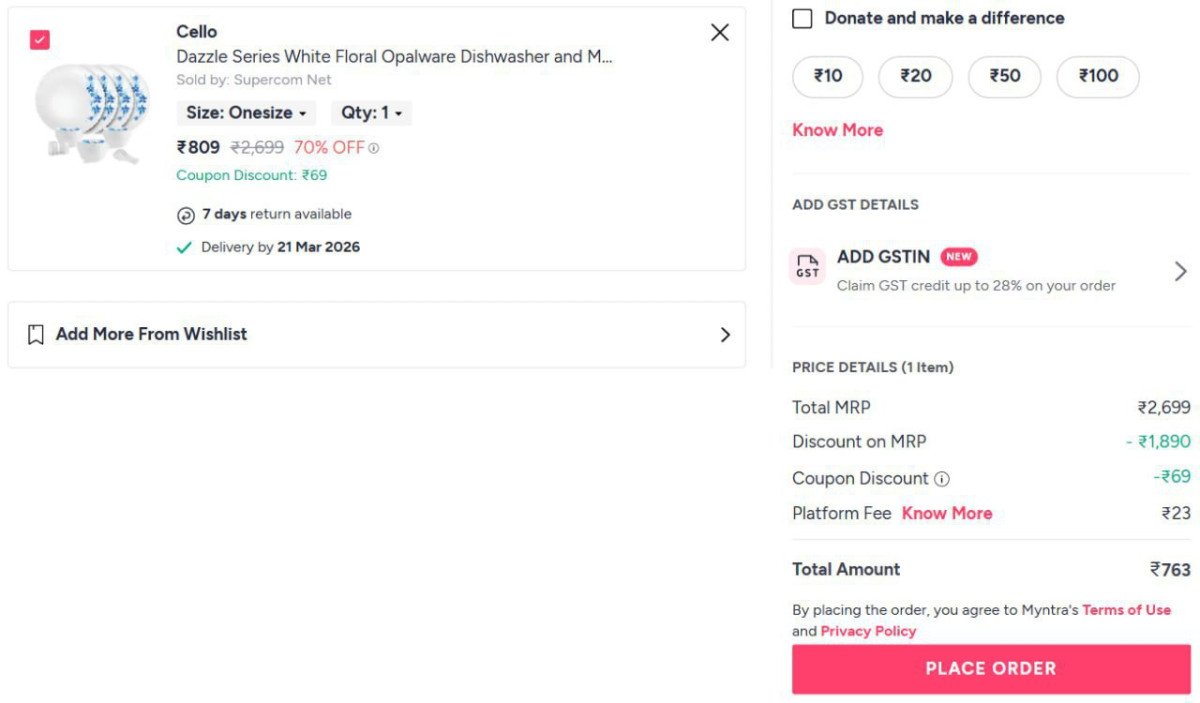The width and height of the screenshot is (1200, 703).
Task: Open the Privacy Policy link
Action: (x=866, y=631)
